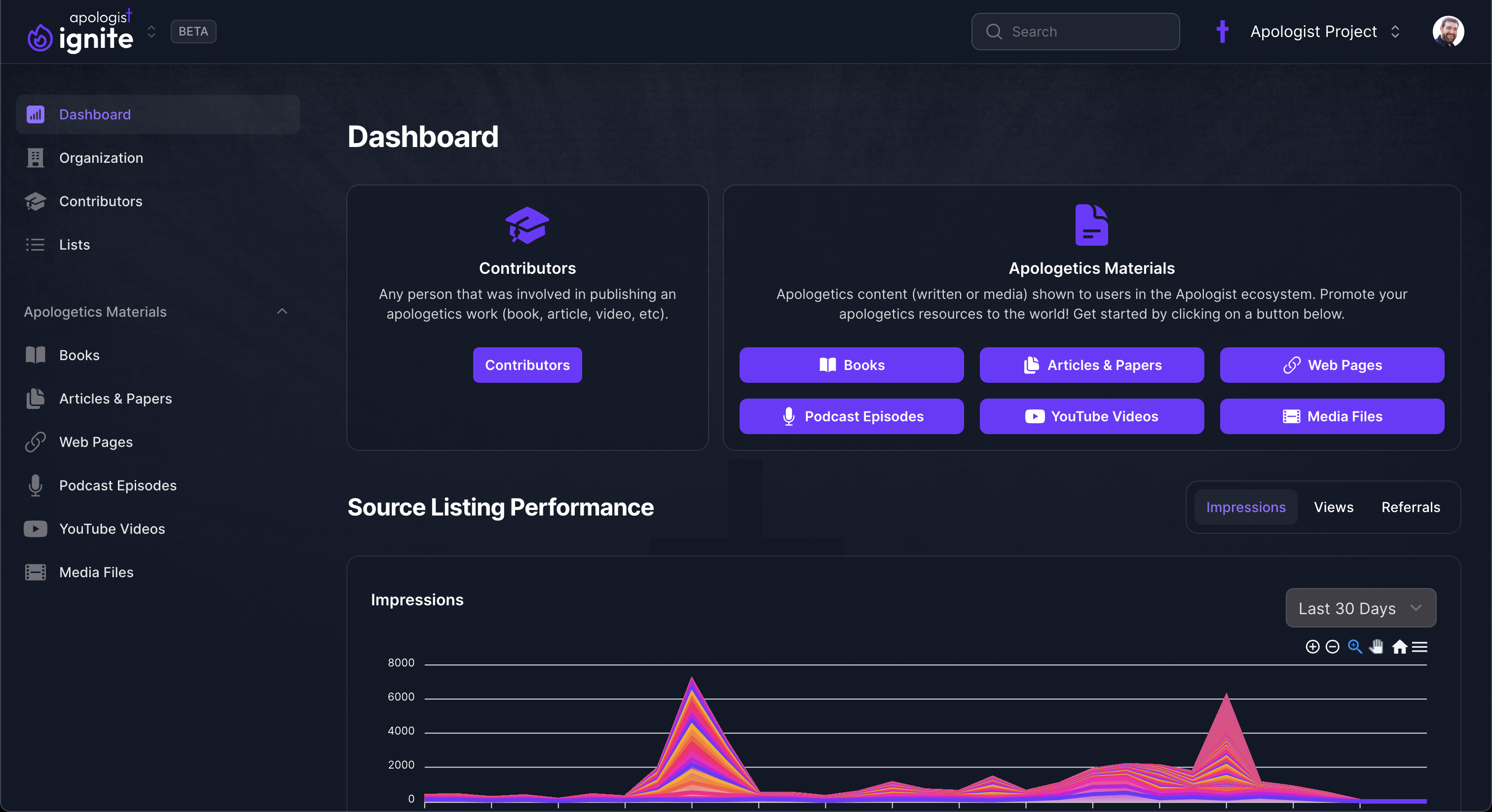Go to Lists in the sidebar
Image resolution: width=1492 pixels, height=812 pixels.
pyautogui.click(x=74, y=244)
